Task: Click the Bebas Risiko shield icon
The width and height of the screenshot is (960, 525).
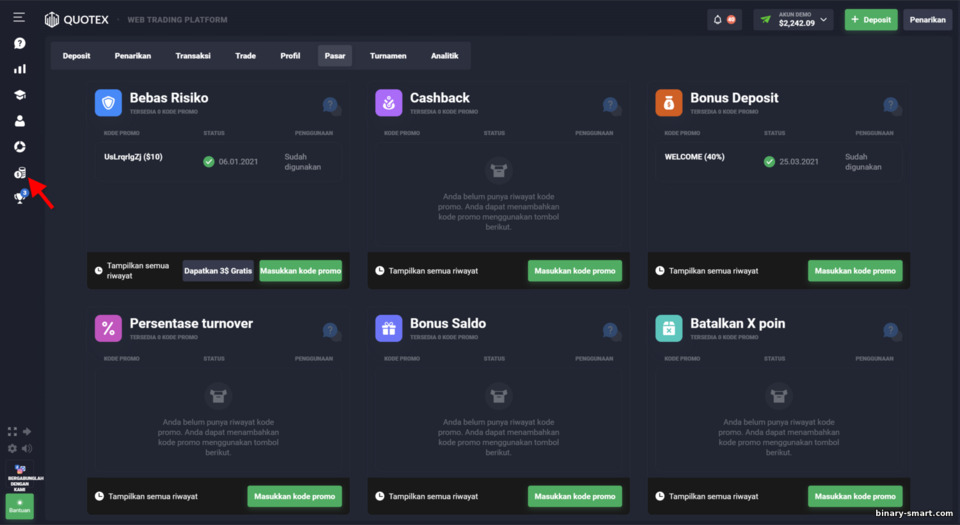Action: pos(108,103)
